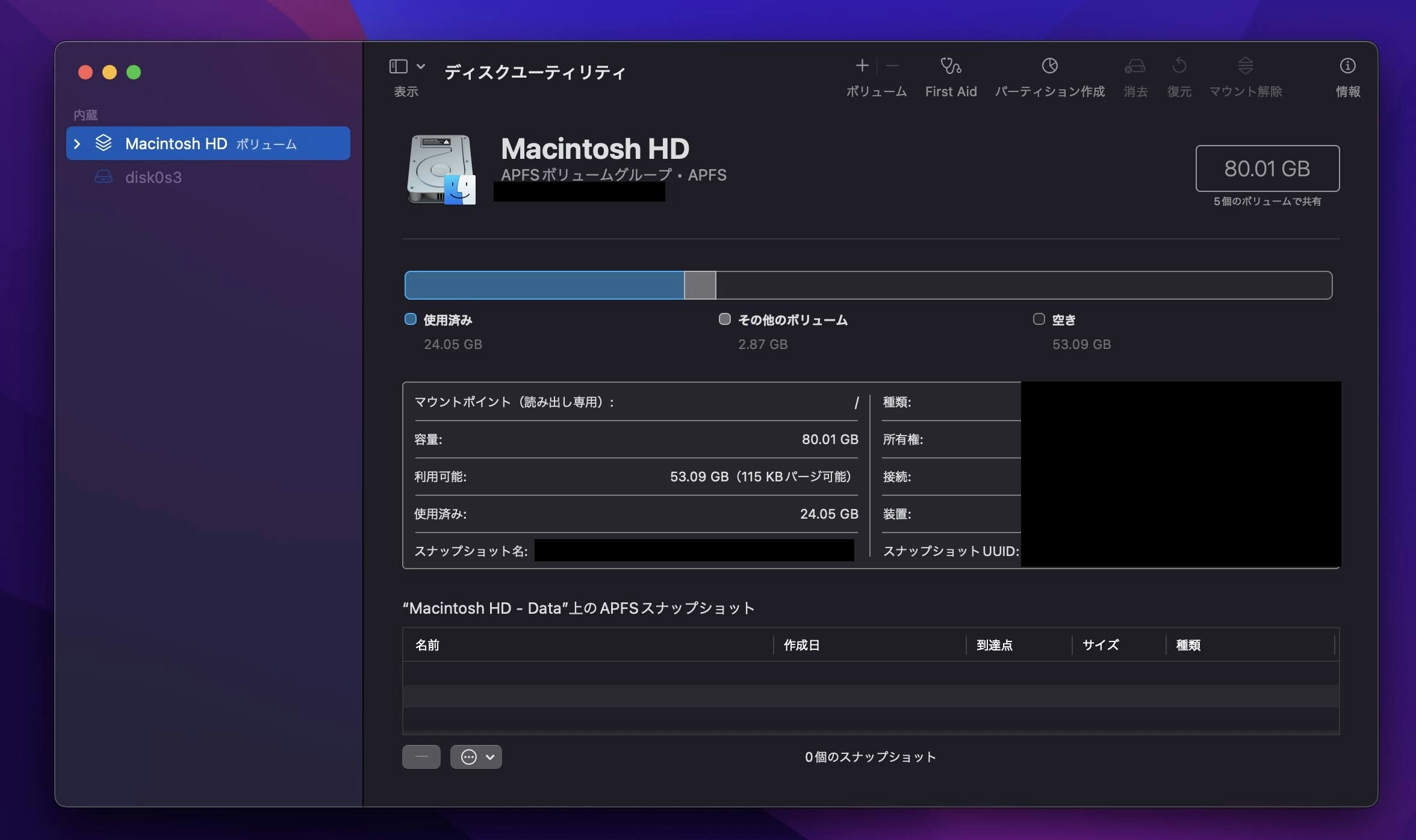Click the blue used-space segment of storage bar

pos(542,285)
